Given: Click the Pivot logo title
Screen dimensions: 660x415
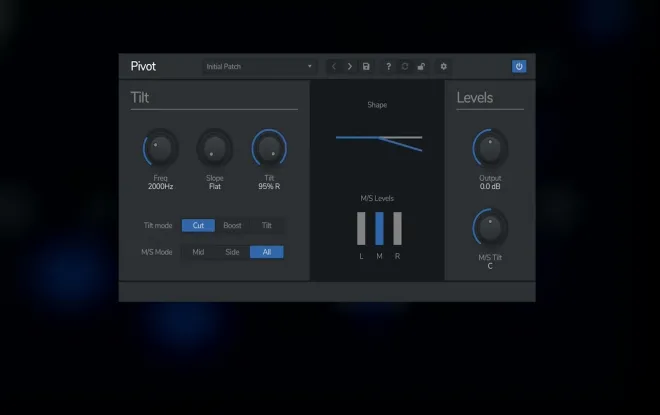Looking at the screenshot, I should coord(143,67).
